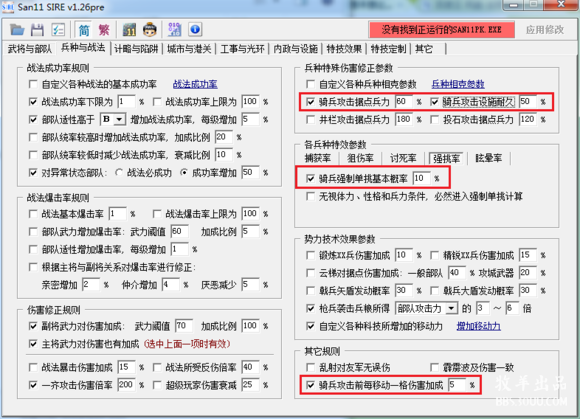
Task: Open the blue info about icon
Action: [195, 30]
